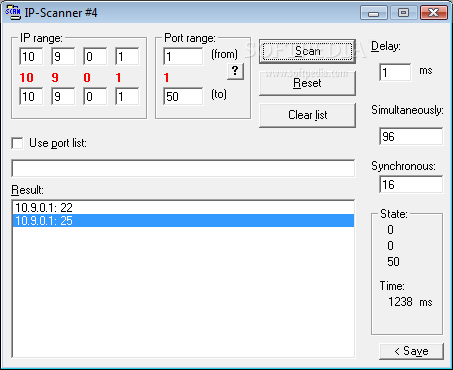The height and width of the screenshot is (370, 453).
Task: Click the Synchronous value field
Action: coord(411,184)
